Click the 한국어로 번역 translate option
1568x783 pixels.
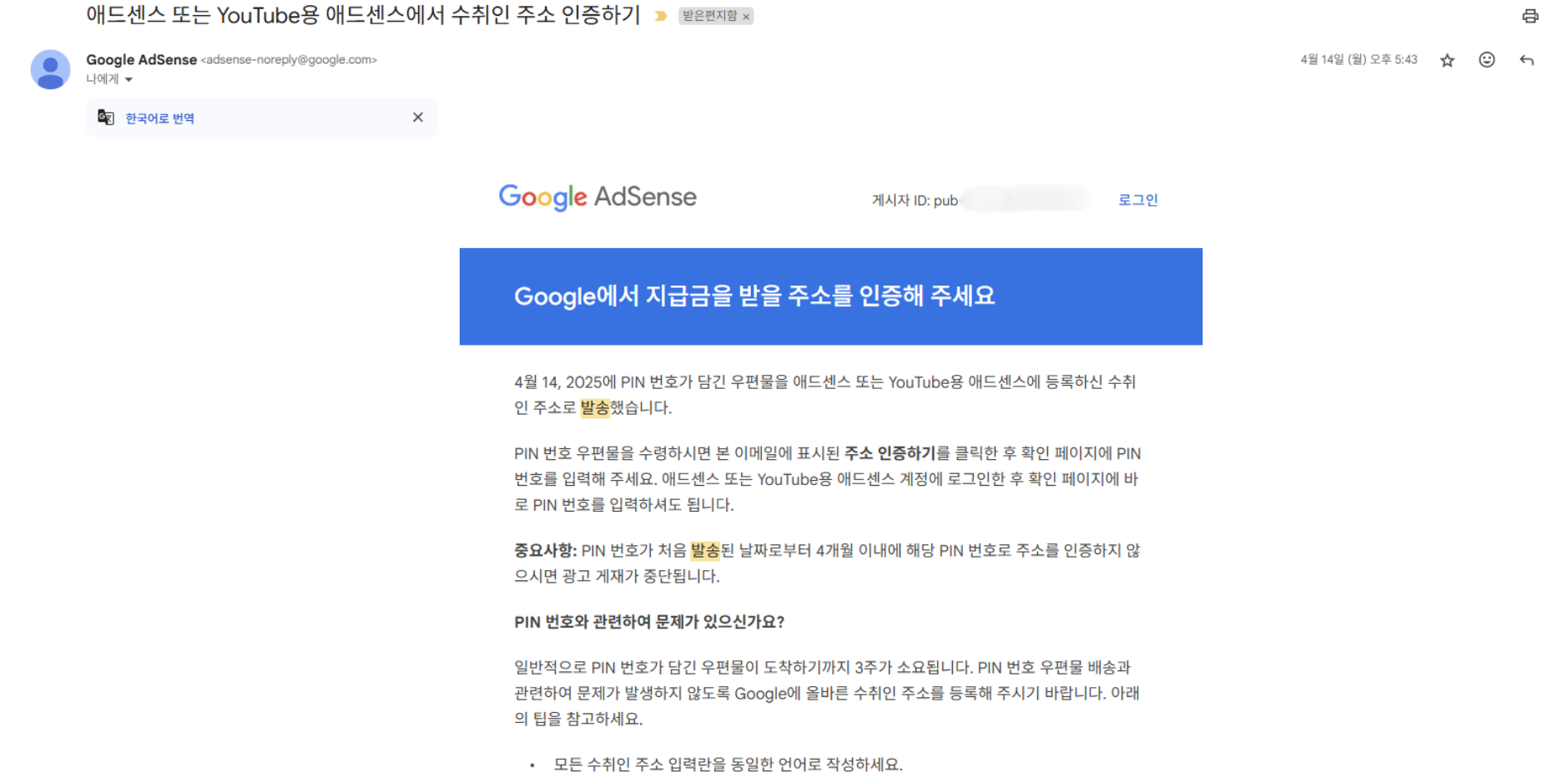(x=159, y=118)
